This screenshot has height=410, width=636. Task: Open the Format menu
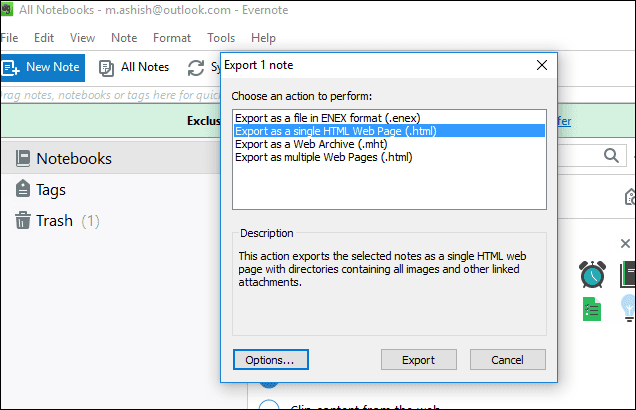pyautogui.click(x=172, y=38)
